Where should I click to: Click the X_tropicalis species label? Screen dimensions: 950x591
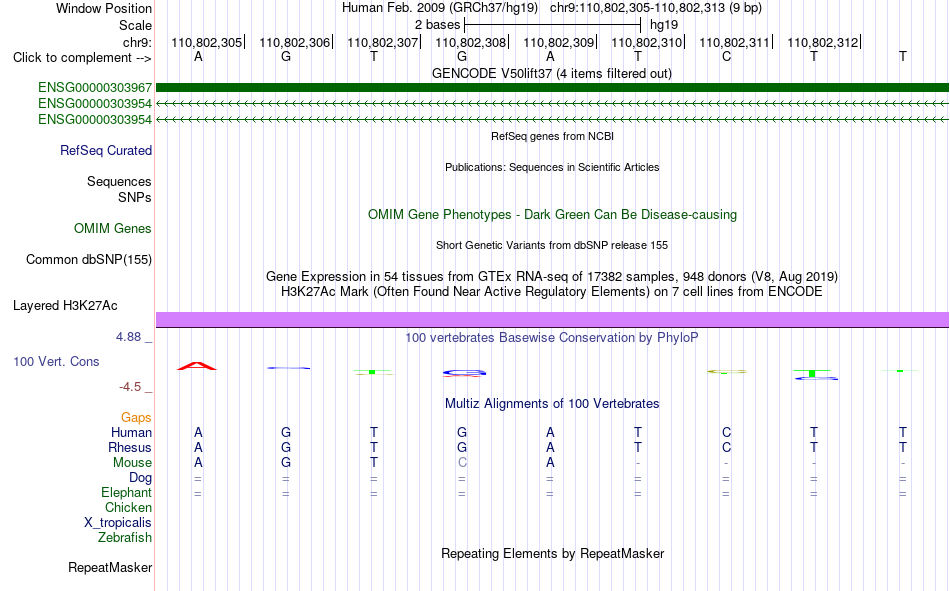[x=118, y=523]
